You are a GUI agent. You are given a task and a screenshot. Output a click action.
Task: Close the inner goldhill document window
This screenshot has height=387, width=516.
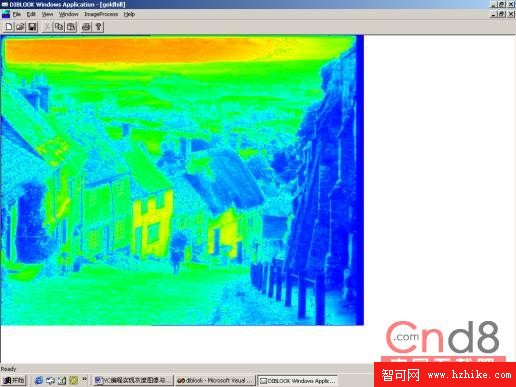[x=511, y=14]
